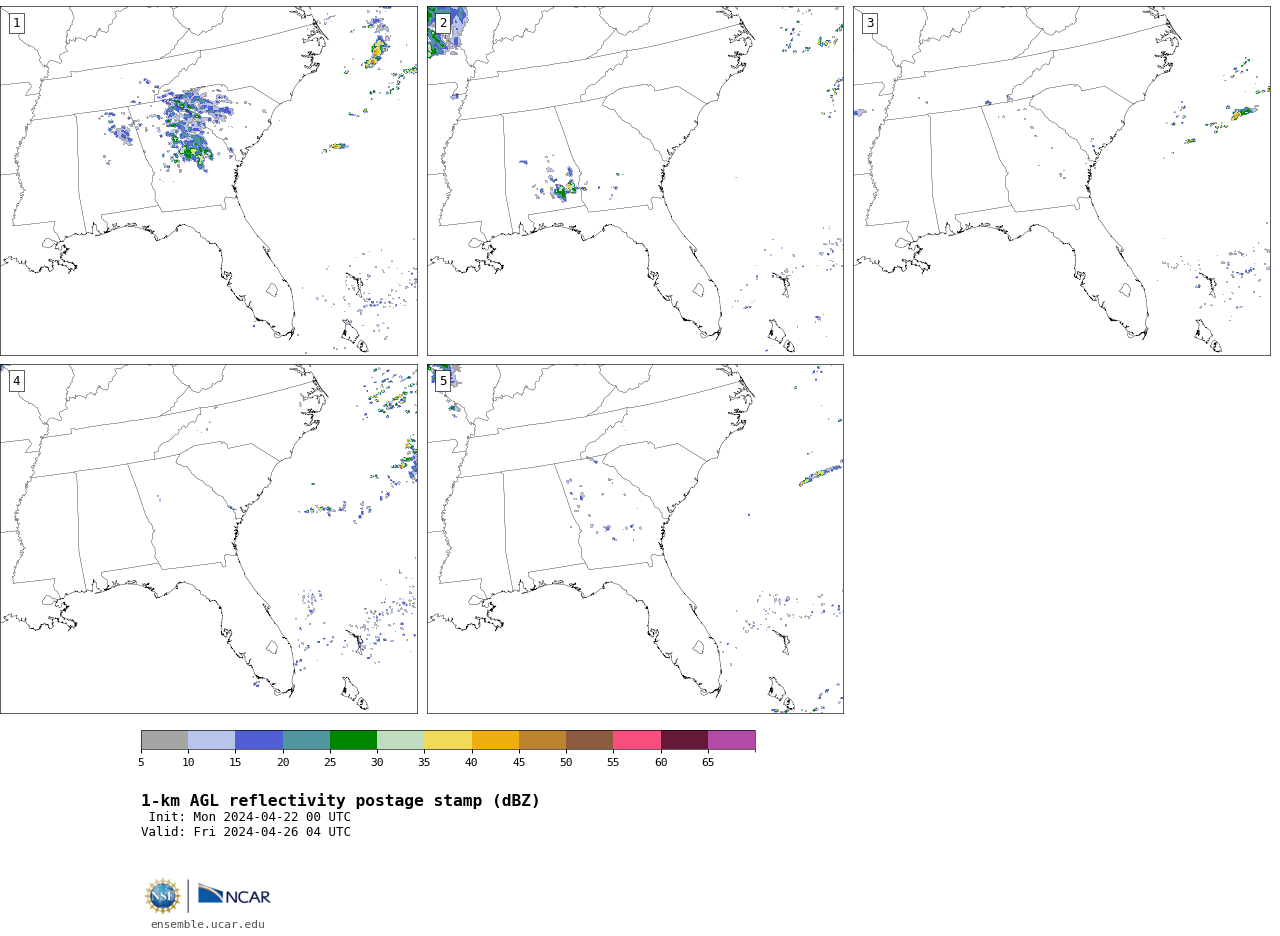Click the orange 40-45 dBZ swatch

495,740
